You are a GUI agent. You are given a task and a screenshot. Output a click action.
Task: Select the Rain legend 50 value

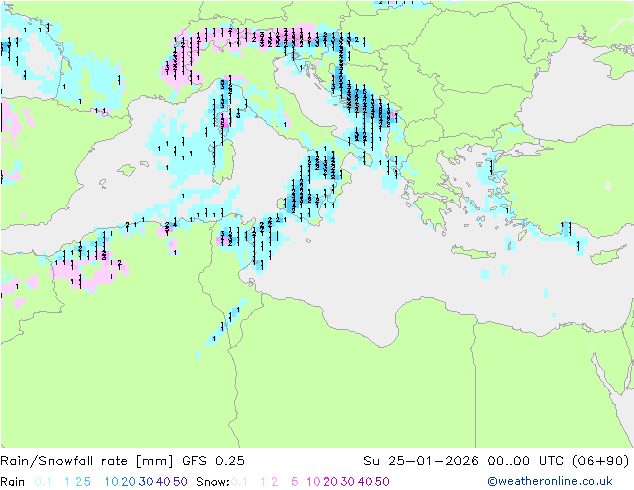click(180, 482)
